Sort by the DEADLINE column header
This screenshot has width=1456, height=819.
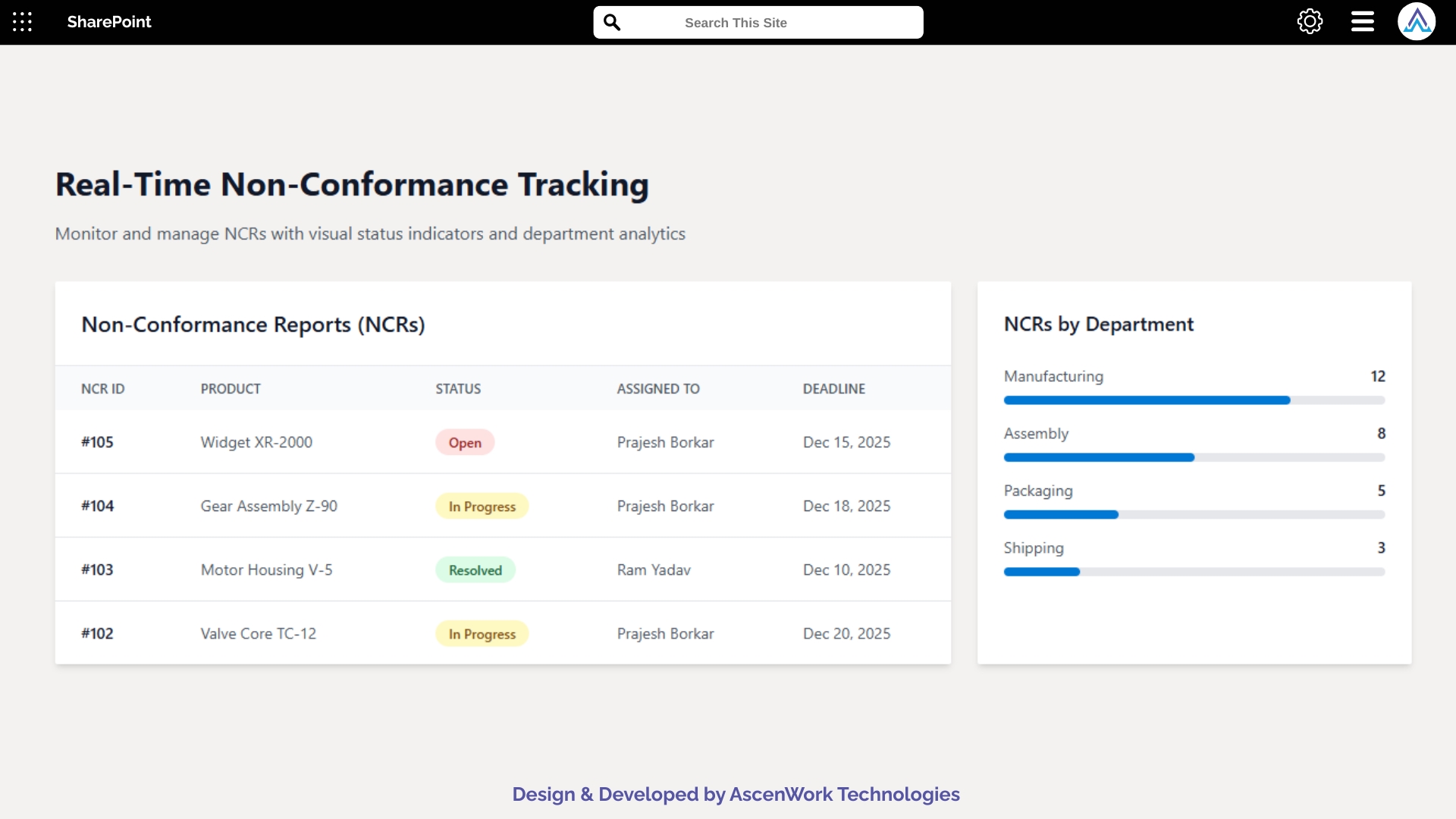pyautogui.click(x=833, y=388)
